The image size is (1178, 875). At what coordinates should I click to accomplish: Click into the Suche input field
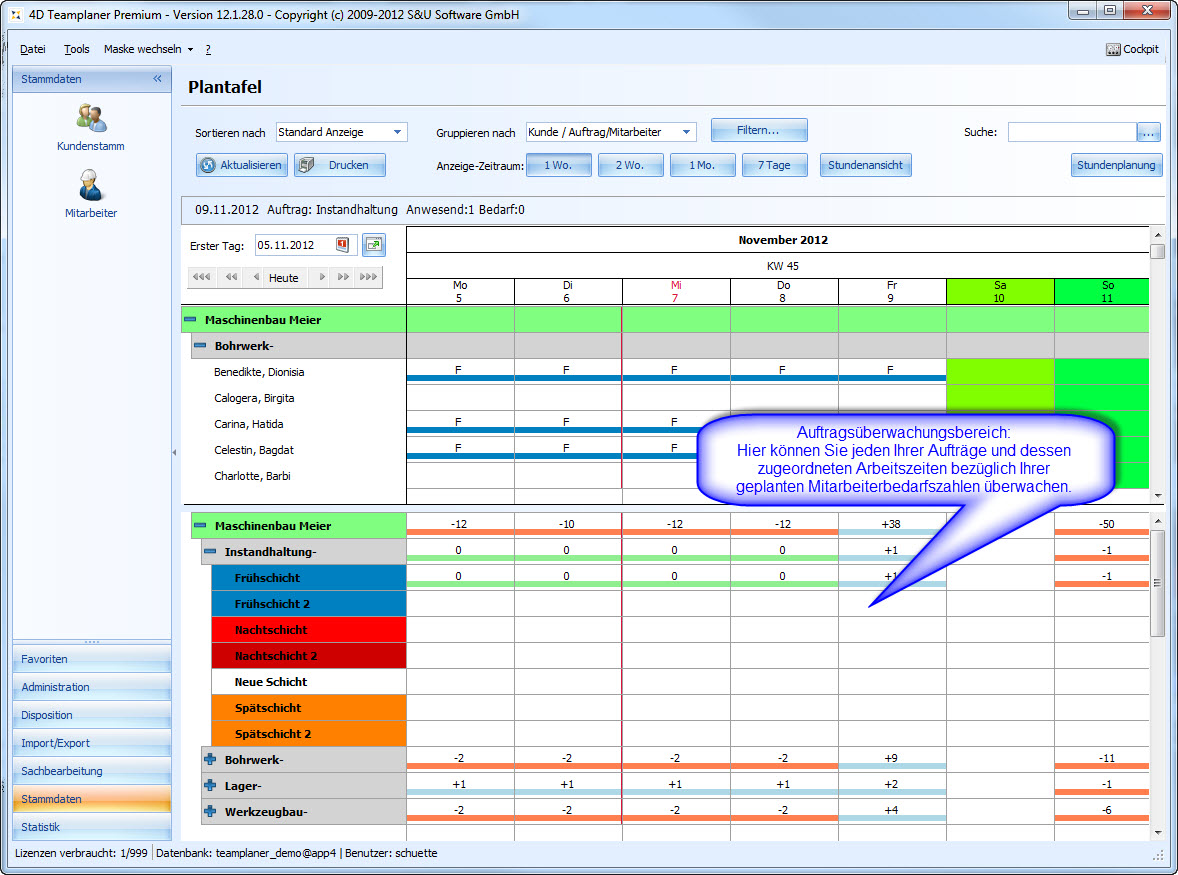click(1071, 132)
